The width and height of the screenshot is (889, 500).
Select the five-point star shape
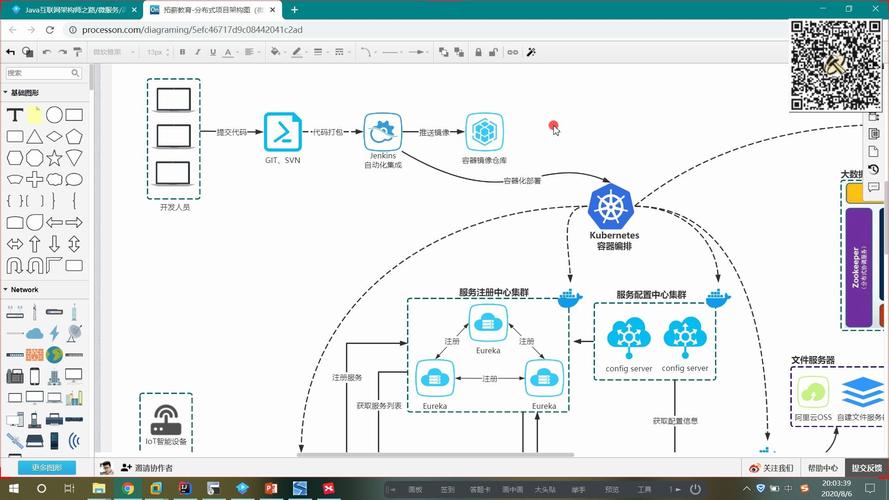point(54,158)
